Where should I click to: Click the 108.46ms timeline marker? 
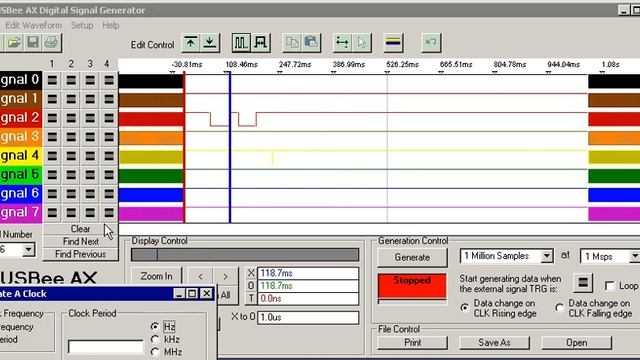click(241, 64)
